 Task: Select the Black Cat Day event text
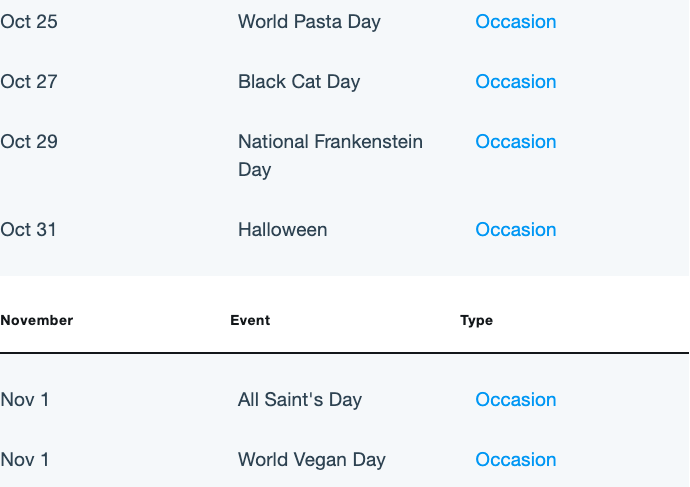299,82
